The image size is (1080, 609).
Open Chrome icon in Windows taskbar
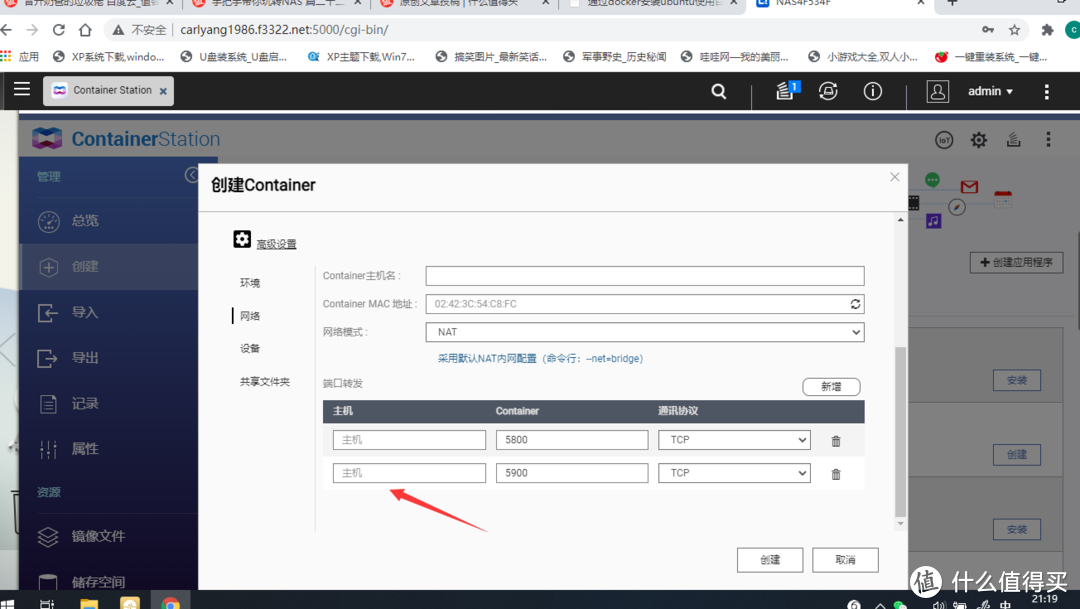[170, 603]
